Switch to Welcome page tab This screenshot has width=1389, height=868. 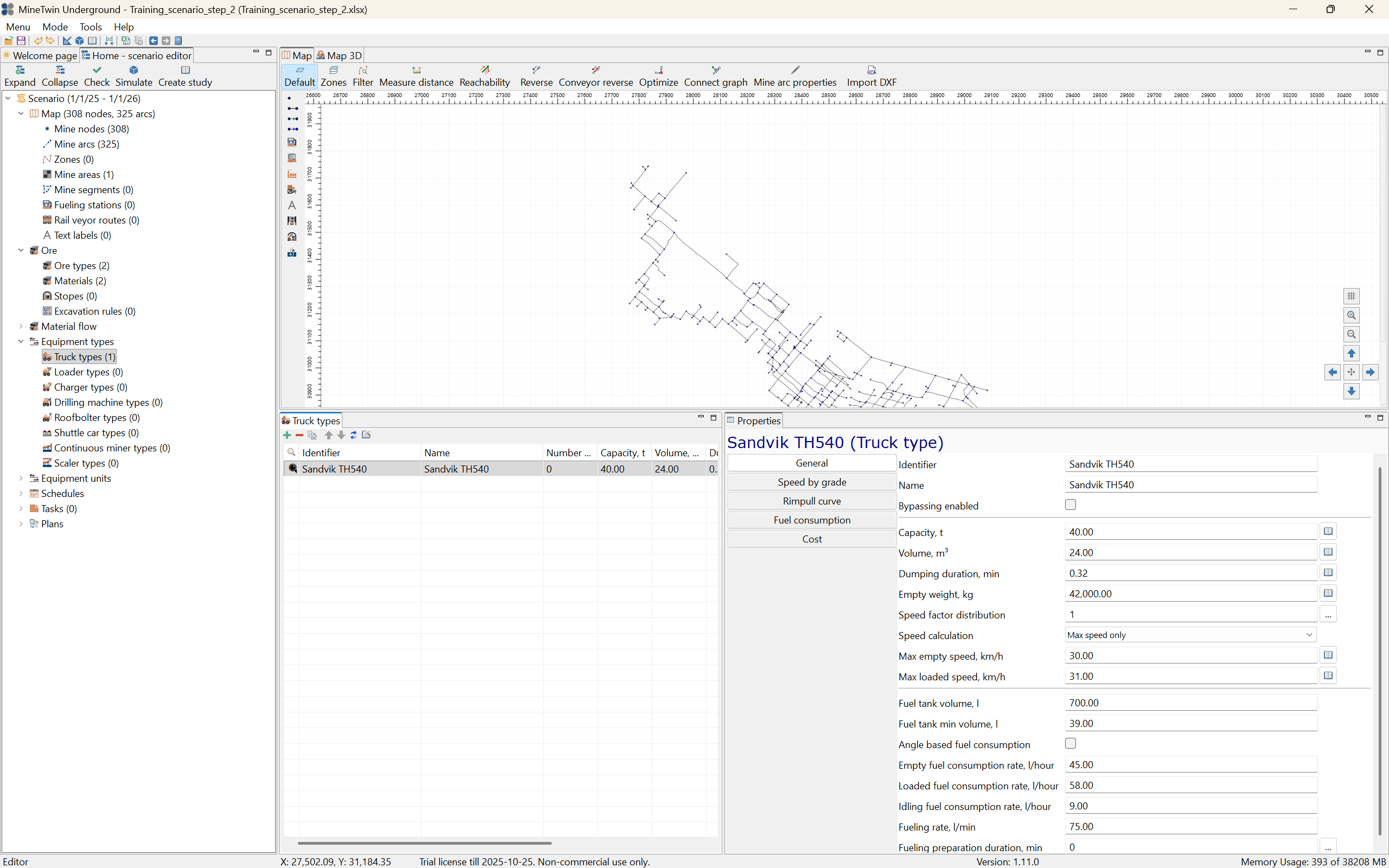[40, 56]
